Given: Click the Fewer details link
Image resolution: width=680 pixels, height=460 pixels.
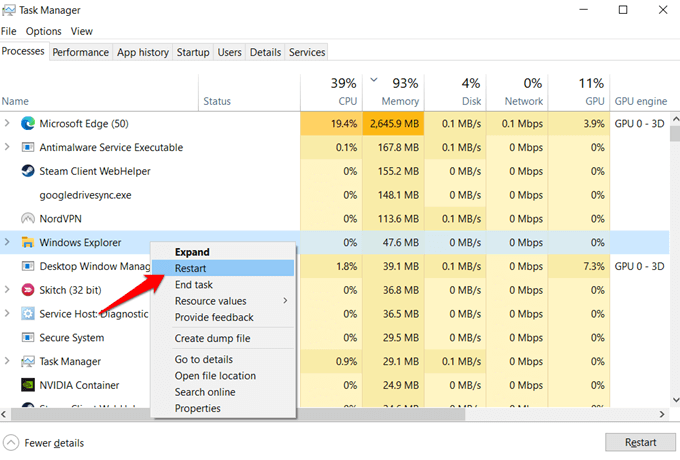Looking at the screenshot, I should (x=54, y=443).
